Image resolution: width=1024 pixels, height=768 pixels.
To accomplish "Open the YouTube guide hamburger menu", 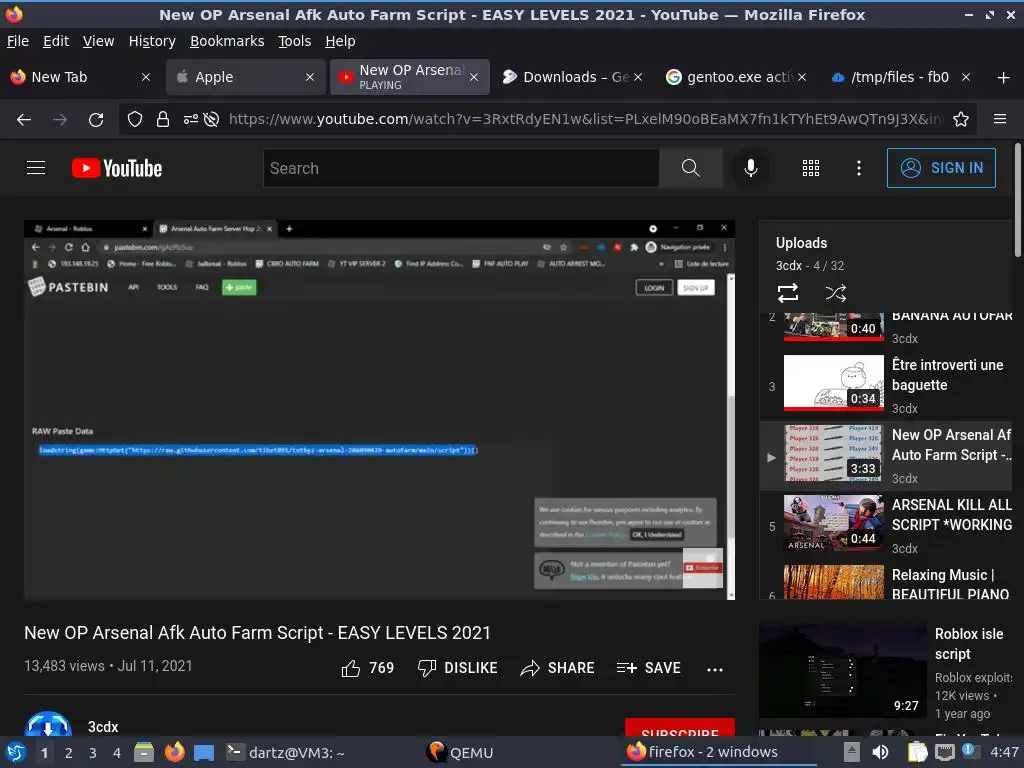I will point(36,168).
